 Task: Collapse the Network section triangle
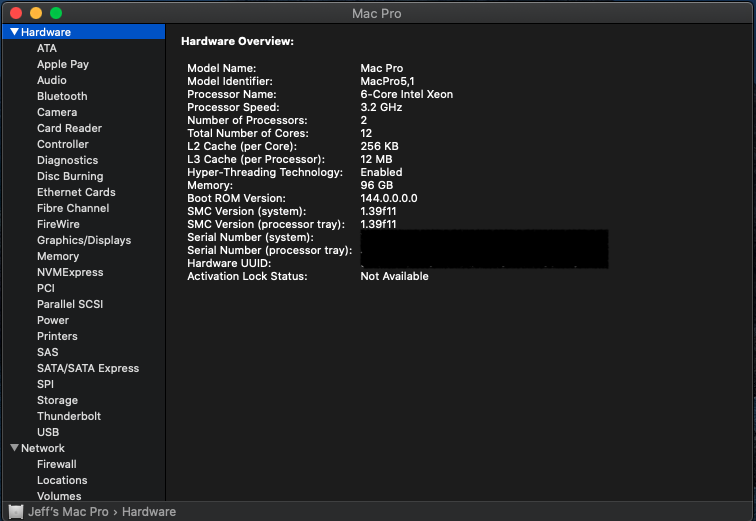[x=14, y=448]
